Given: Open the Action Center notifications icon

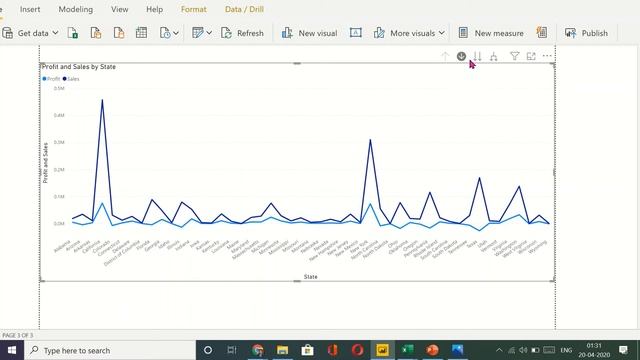Looking at the screenshot, I should tap(623, 350).
